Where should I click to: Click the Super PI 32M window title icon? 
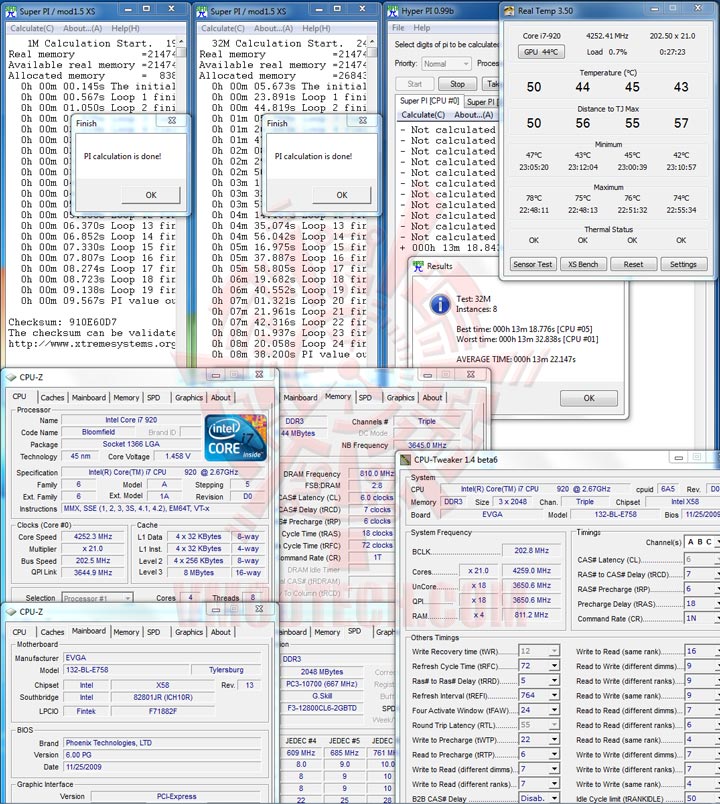pos(202,11)
